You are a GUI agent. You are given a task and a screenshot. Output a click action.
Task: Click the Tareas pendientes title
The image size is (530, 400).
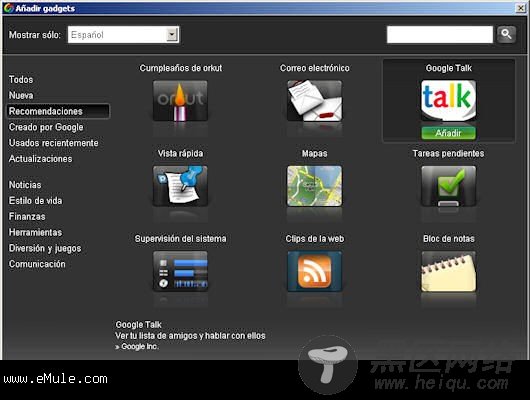449,154
